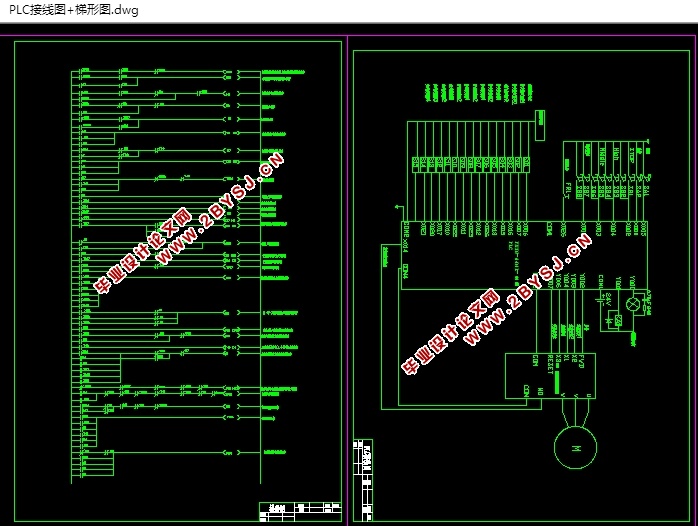This screenshot has width=698, height=526.
Task: Select the input switch terminal row
Action: pos(471,164)
